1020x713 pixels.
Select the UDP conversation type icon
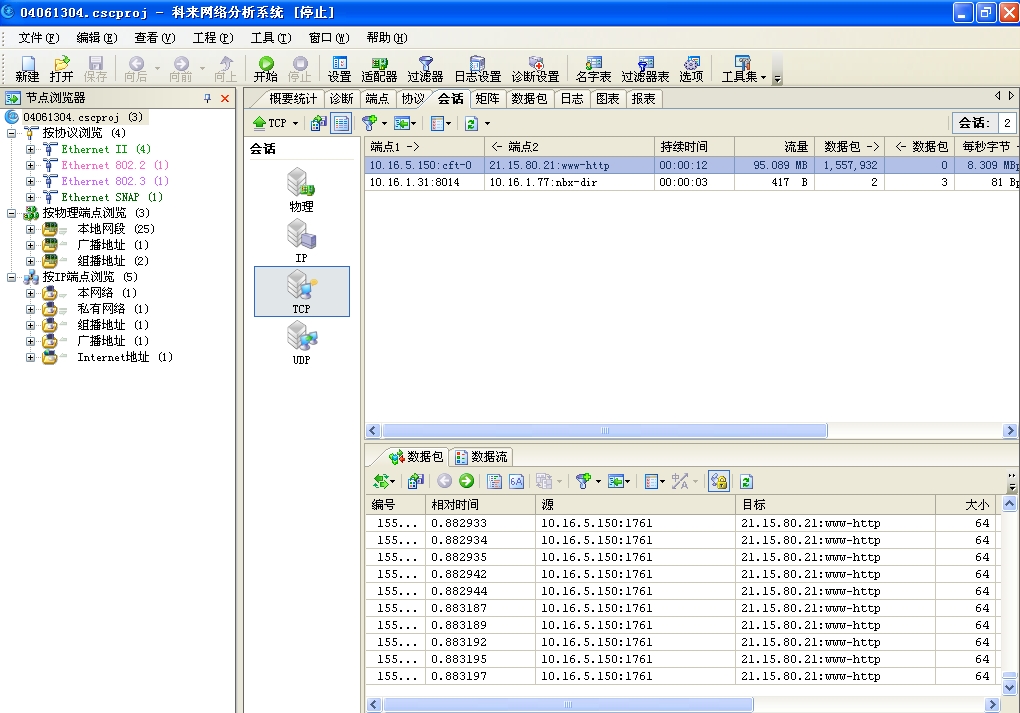(x=301, y=342)
